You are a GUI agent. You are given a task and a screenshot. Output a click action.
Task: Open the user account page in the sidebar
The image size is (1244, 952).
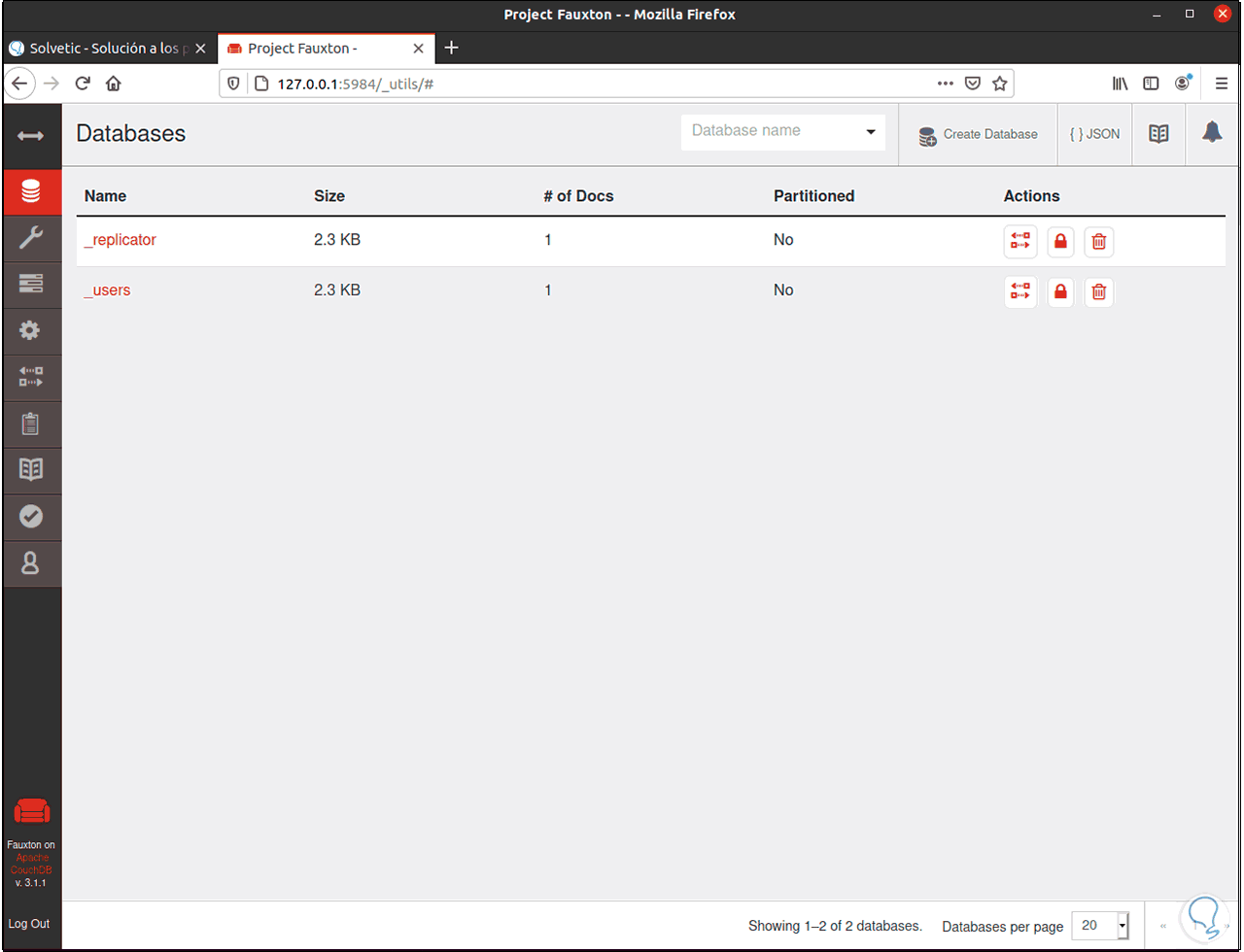(30, 563)
